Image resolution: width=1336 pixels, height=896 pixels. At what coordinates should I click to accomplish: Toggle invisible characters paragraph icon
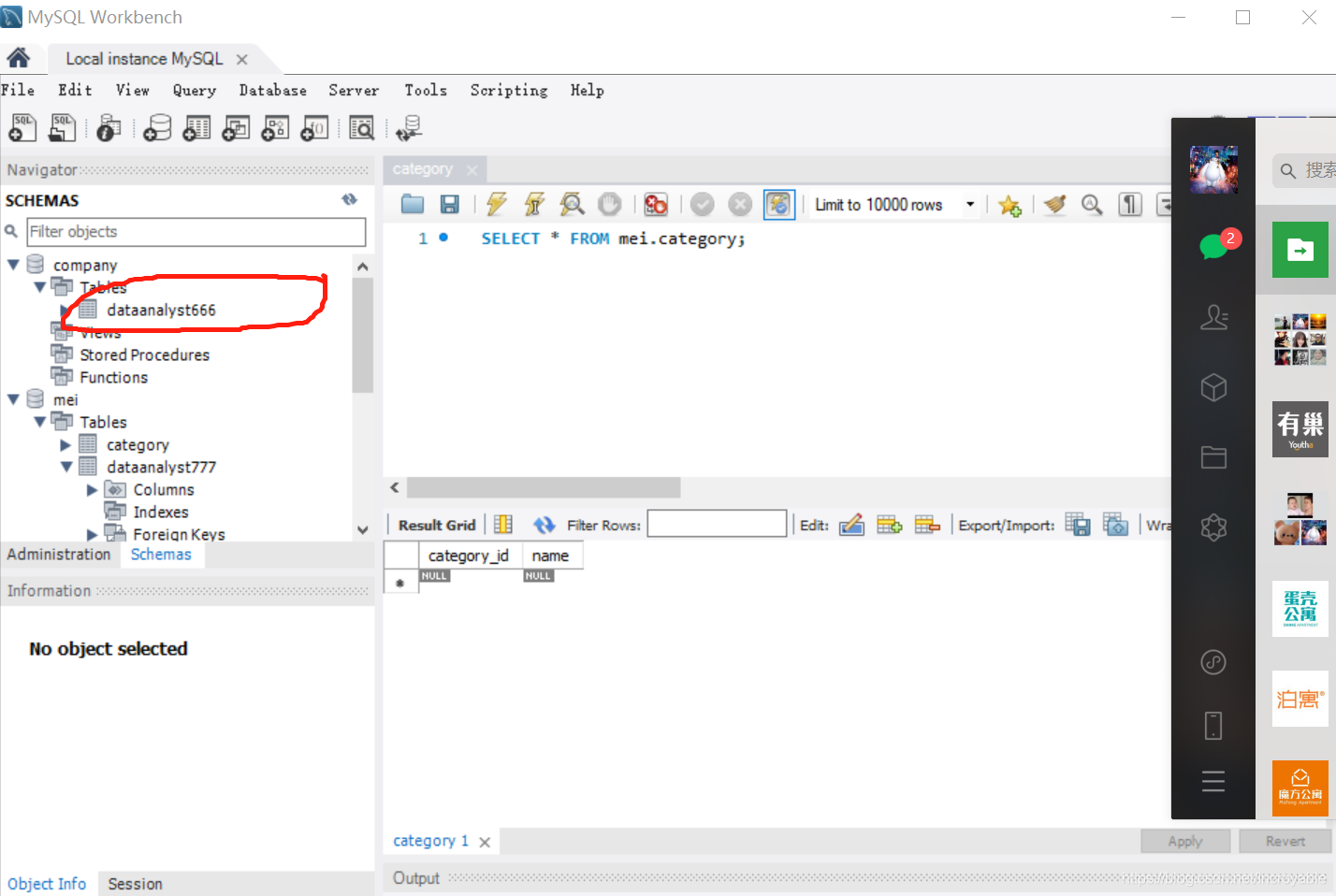click(x=1130, y=204)
